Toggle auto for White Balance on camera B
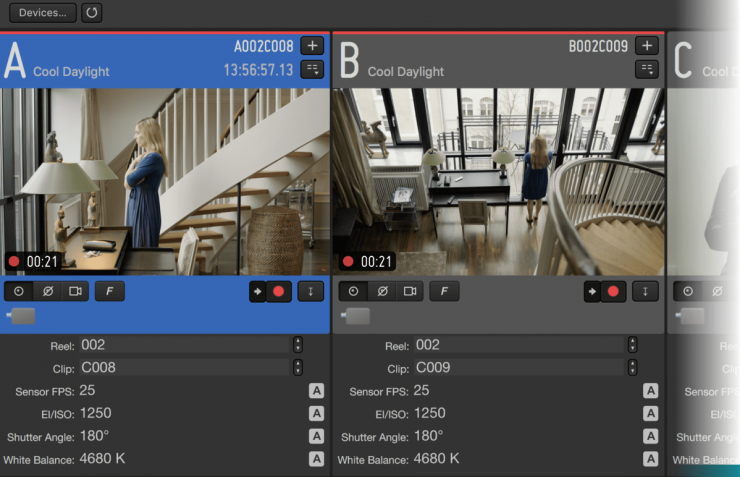The width and height of the screenshot is (740, 477). point(651,459)
